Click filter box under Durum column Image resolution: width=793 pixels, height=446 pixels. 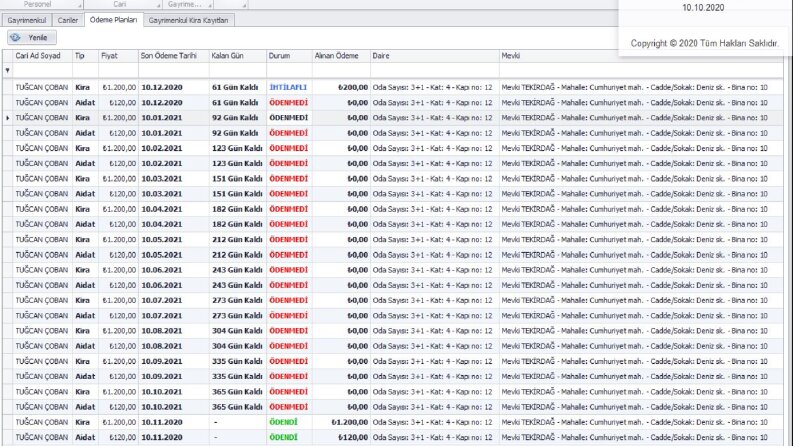pos(289,70)
